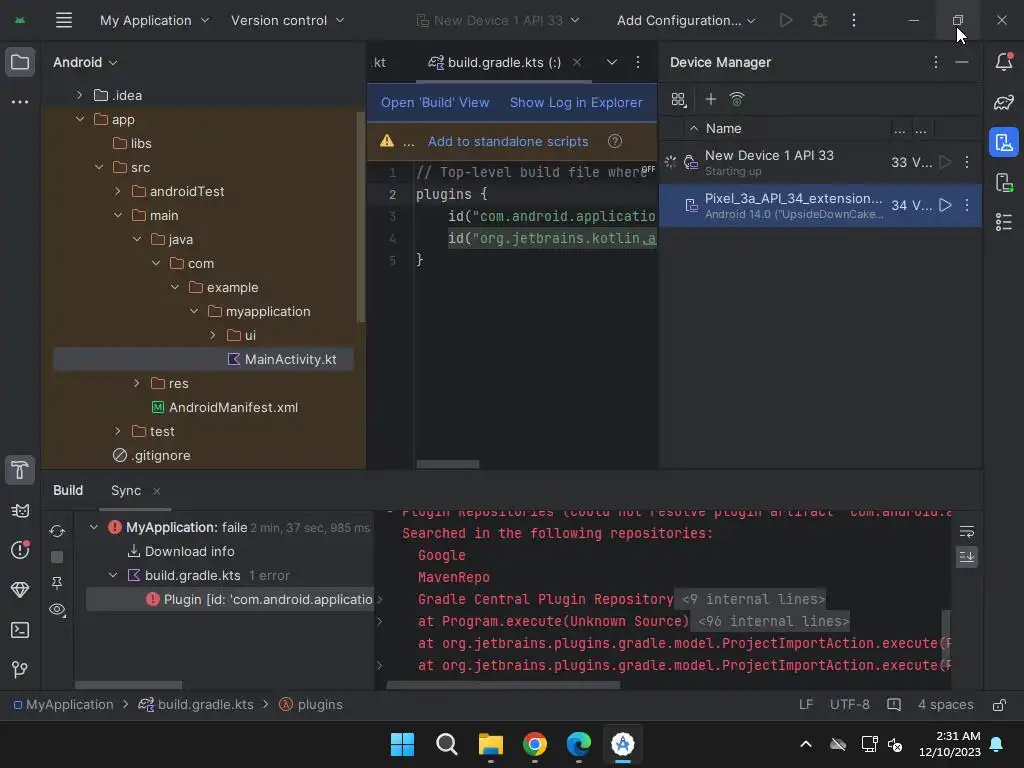Image resolution: width=1024 pixels, height=768 pixels.
Task: Stop the build with the stop icon
Action: click(x=57, y=557)
